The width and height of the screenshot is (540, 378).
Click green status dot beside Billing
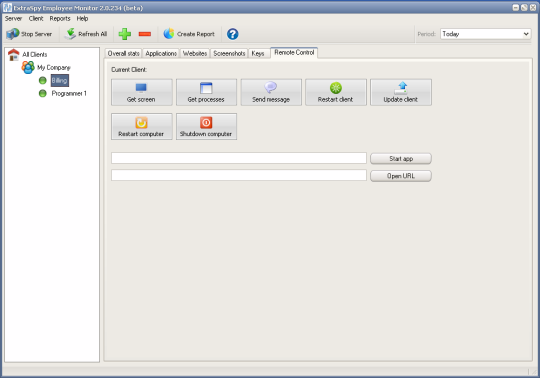tap(43, 81)
